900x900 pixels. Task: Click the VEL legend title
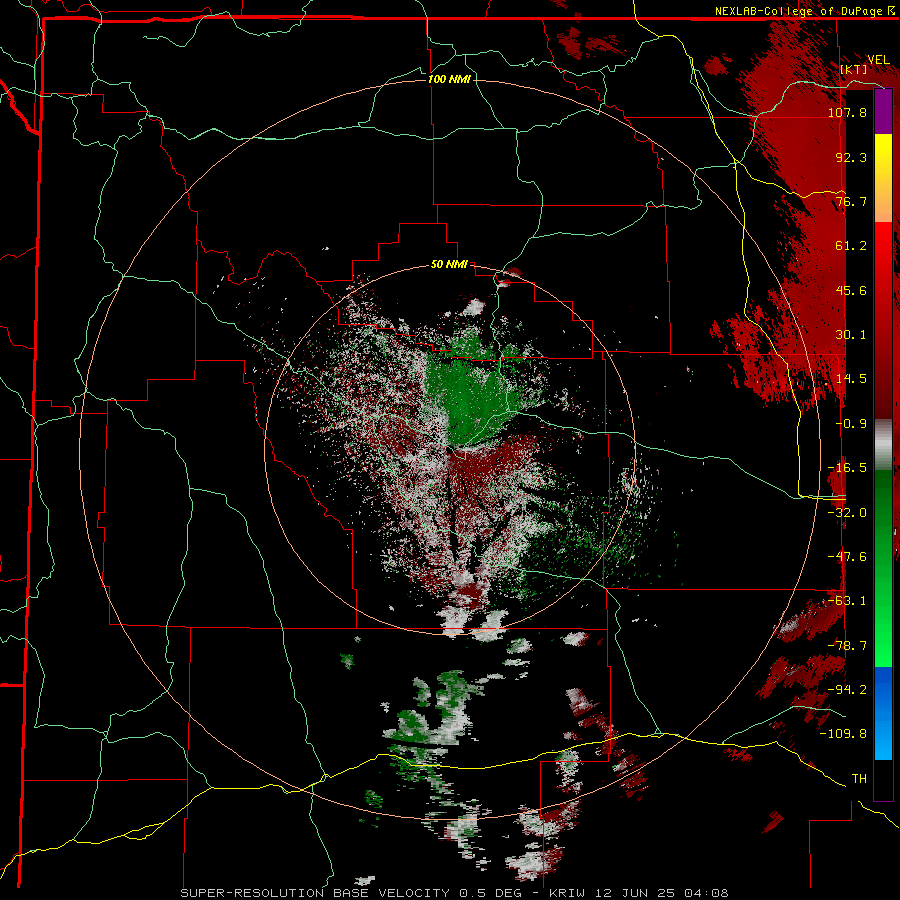878,60
